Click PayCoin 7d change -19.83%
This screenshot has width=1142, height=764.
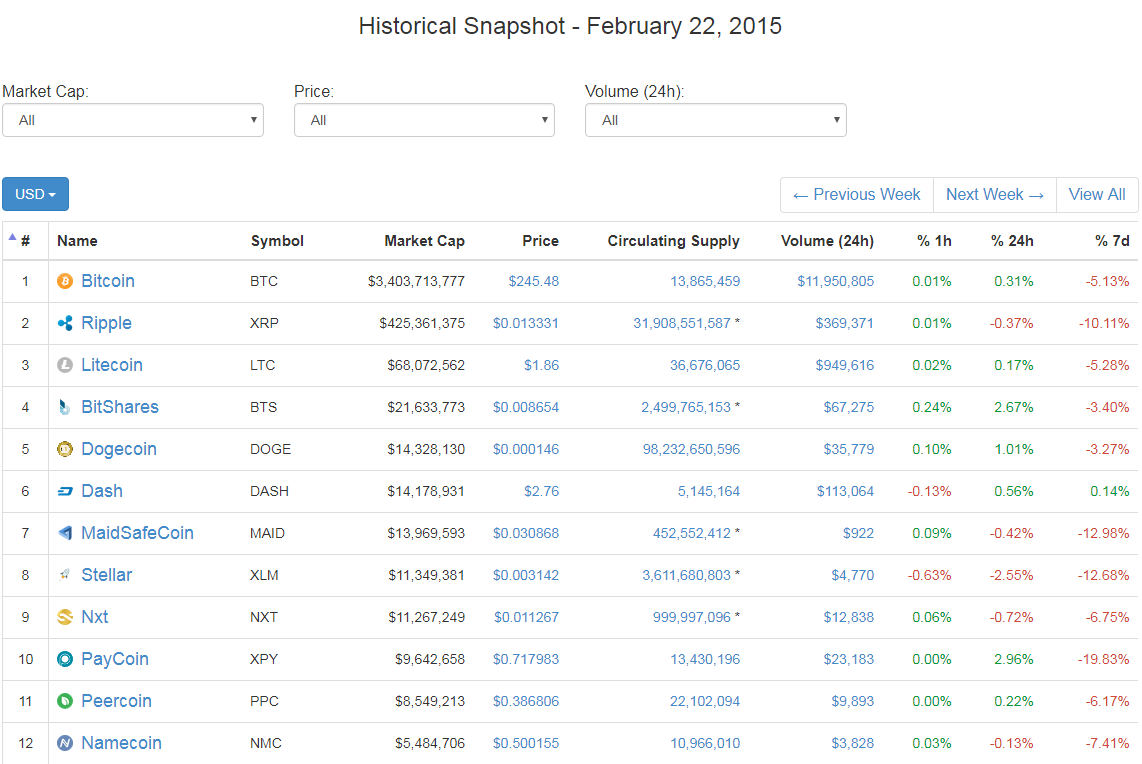1104,659
